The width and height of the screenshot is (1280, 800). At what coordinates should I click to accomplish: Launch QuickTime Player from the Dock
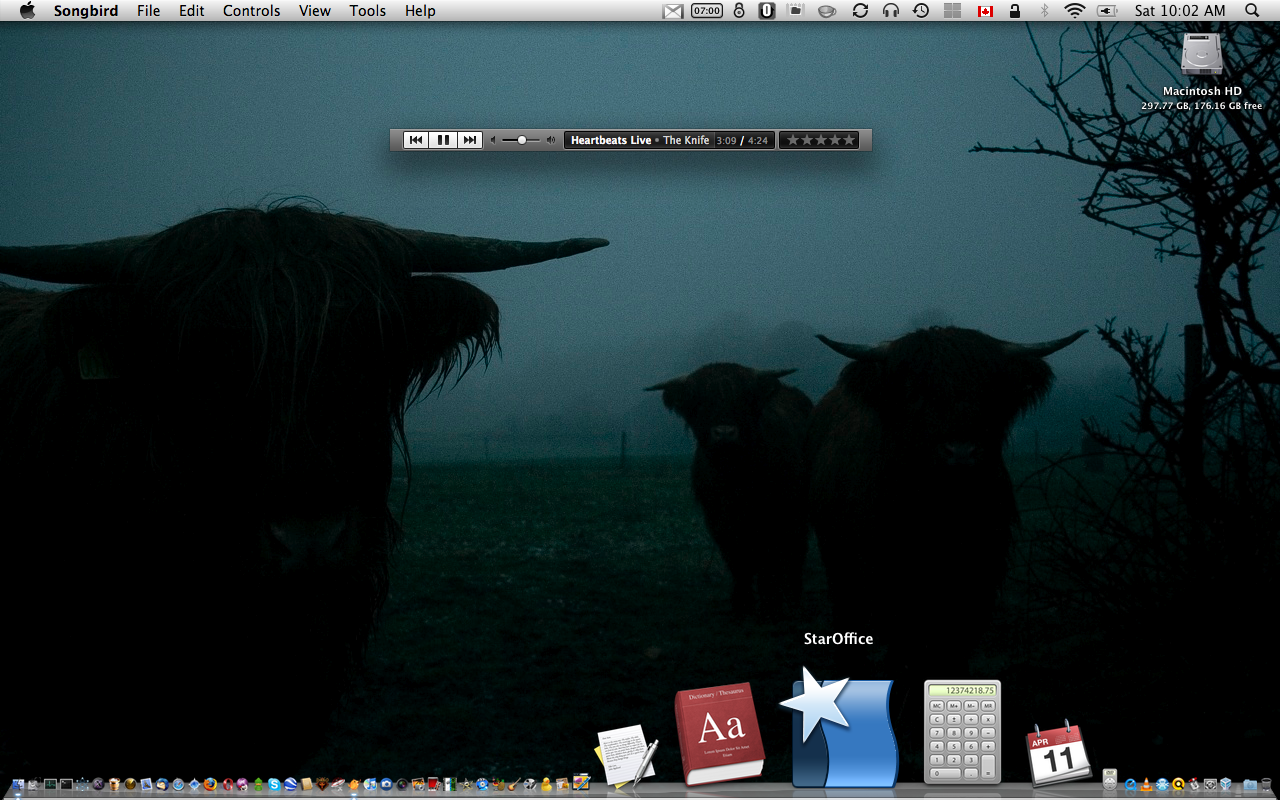tap(1130, 784)
